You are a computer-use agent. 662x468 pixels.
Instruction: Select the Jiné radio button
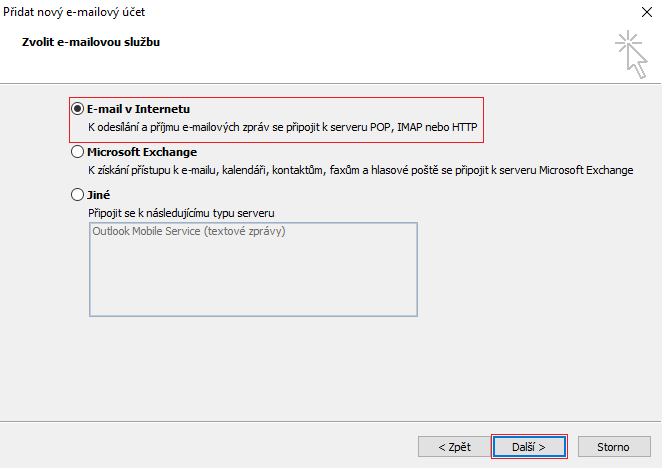[x=78, y=196]
